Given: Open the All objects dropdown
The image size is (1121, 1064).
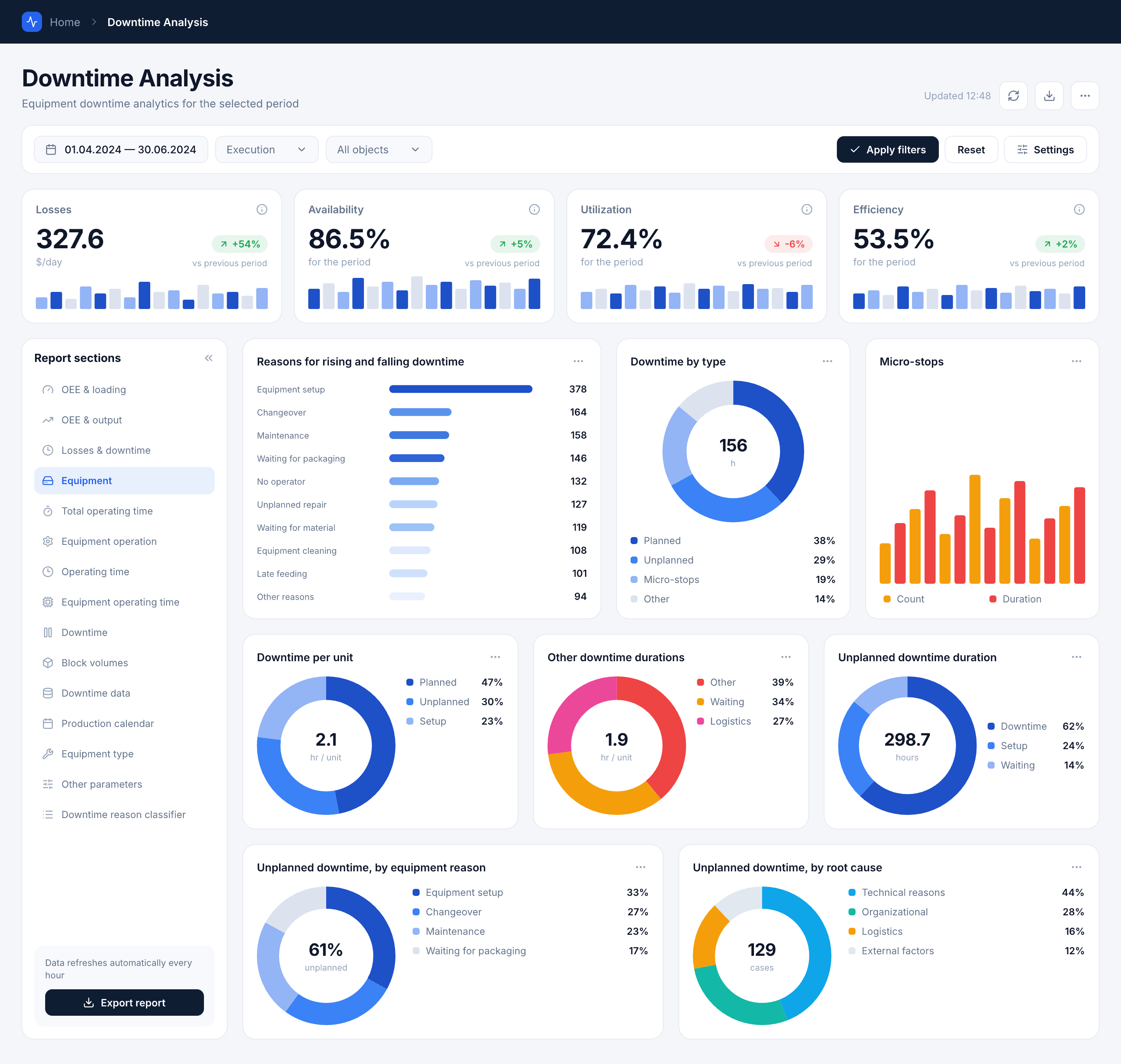Looking at the screenshot, I should [378, 150].
